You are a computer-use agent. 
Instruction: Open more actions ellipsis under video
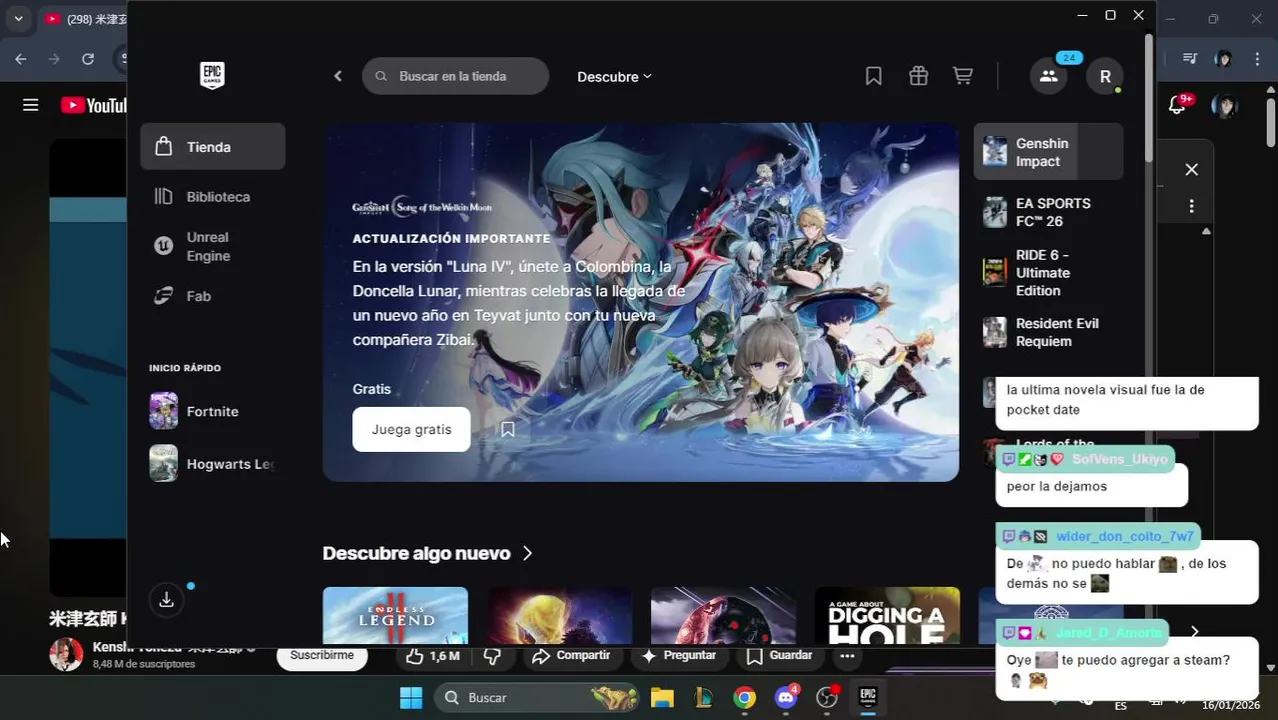click(x=847, y=656)
